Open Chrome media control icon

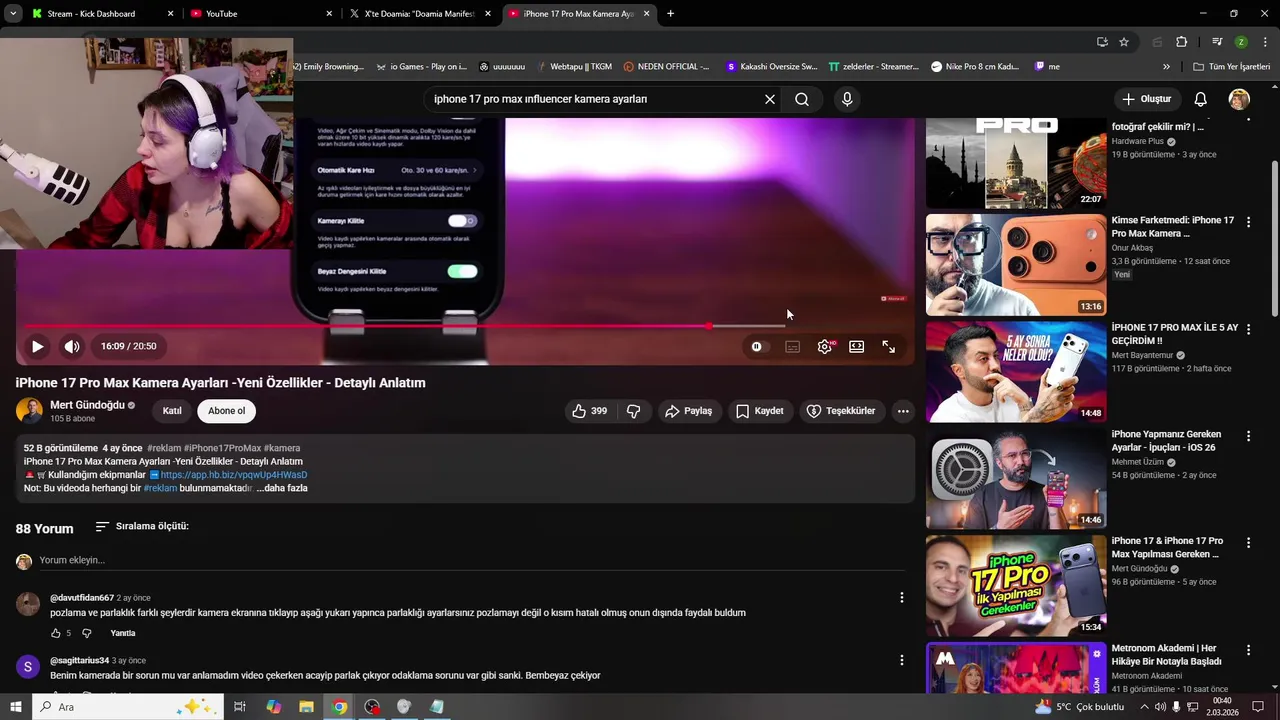1217,42
